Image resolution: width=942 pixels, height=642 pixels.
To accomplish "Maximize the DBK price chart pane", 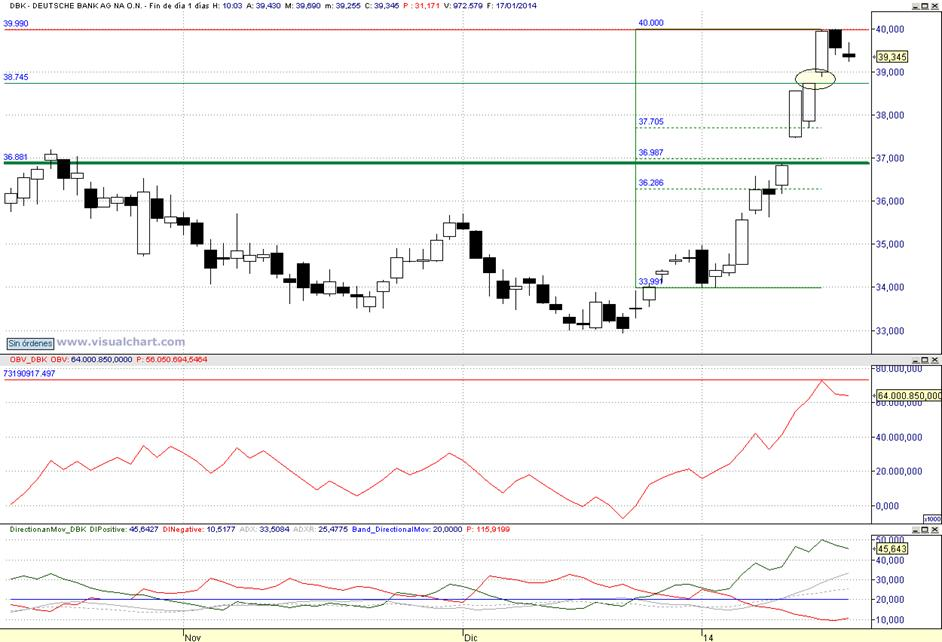I will coord(925,5).
